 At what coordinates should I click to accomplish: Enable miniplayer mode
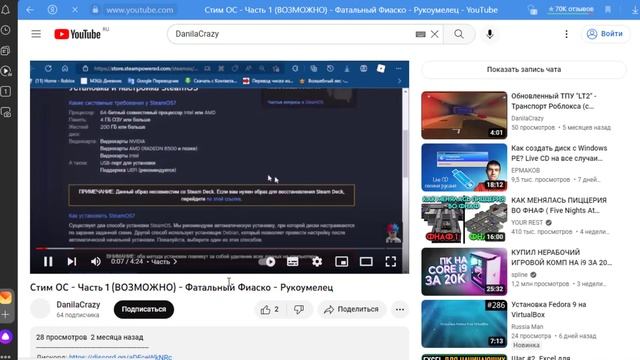(342, 262)
